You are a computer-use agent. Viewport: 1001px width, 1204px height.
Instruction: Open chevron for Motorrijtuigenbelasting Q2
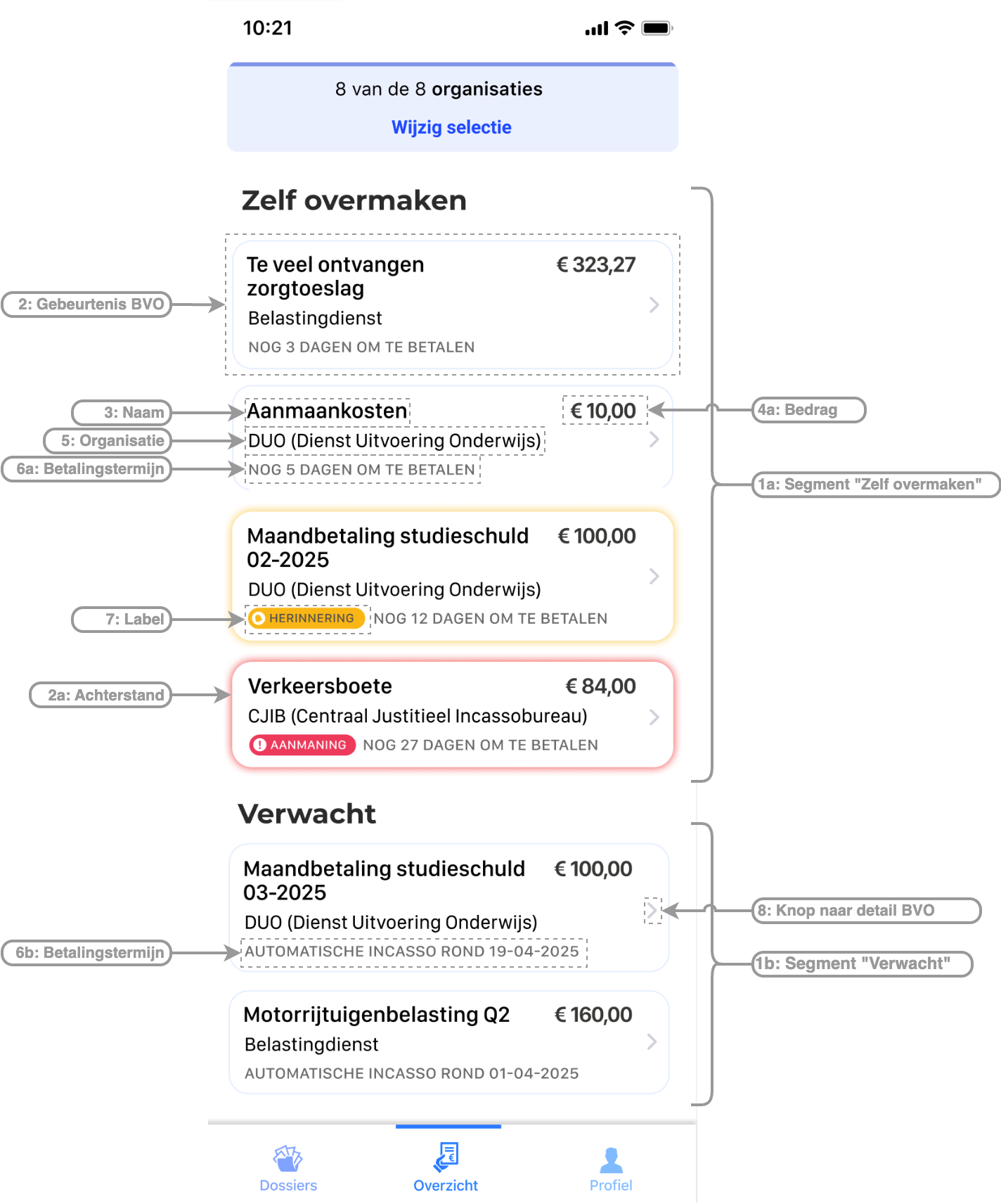pos(652,1042)
